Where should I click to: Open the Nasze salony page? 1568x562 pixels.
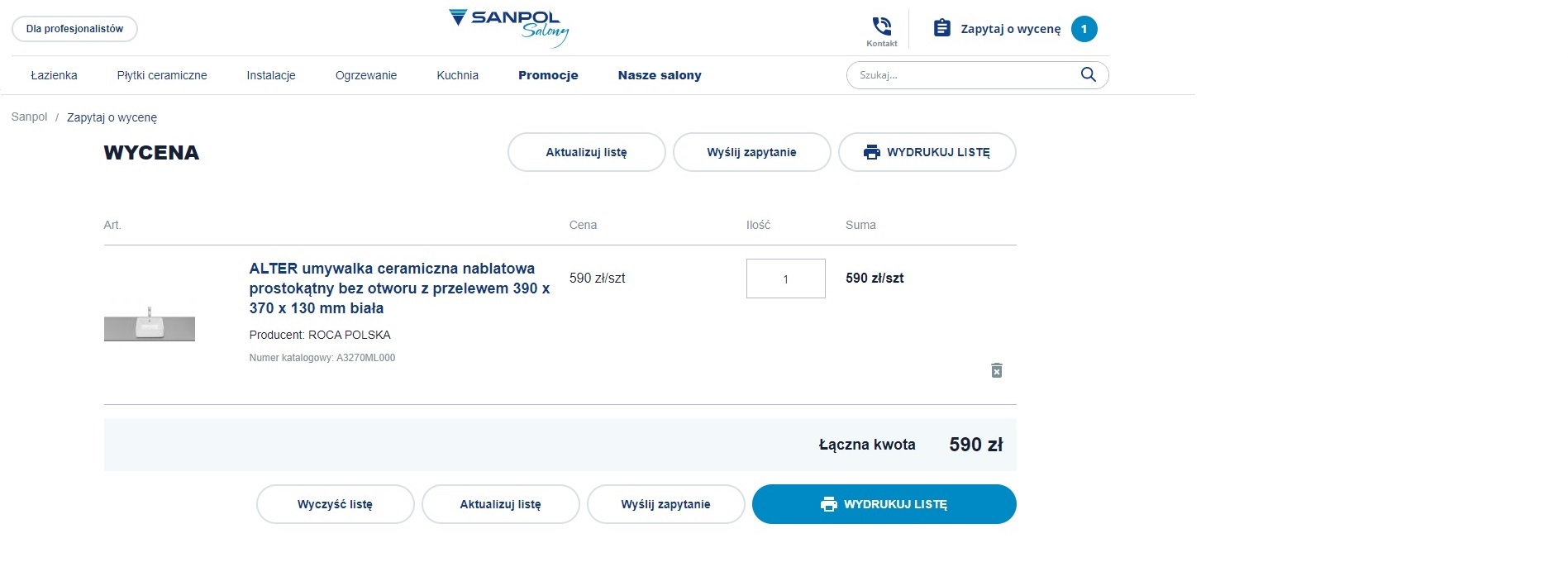point(660,75)
